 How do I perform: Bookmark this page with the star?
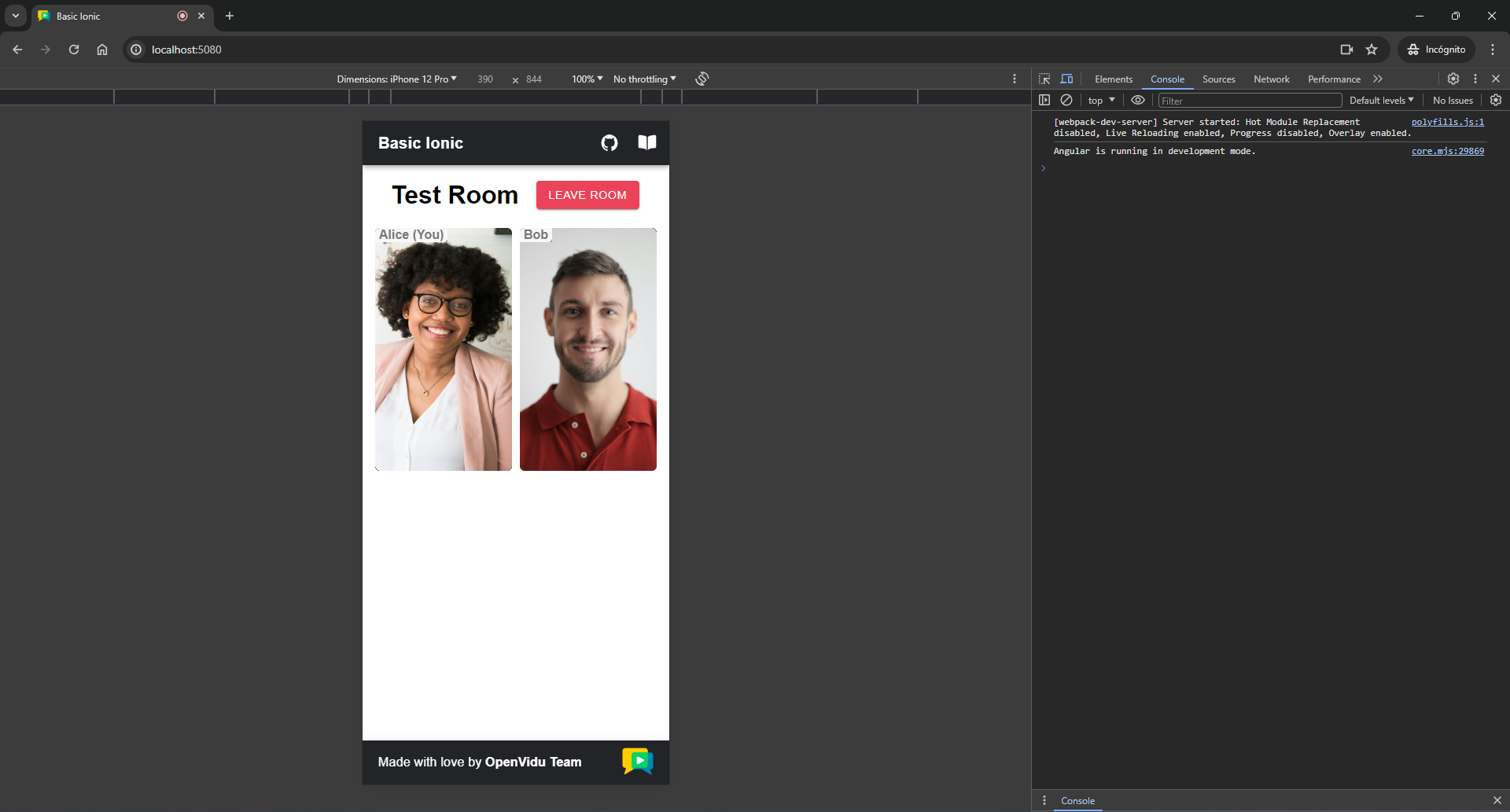coord(1372,50)
